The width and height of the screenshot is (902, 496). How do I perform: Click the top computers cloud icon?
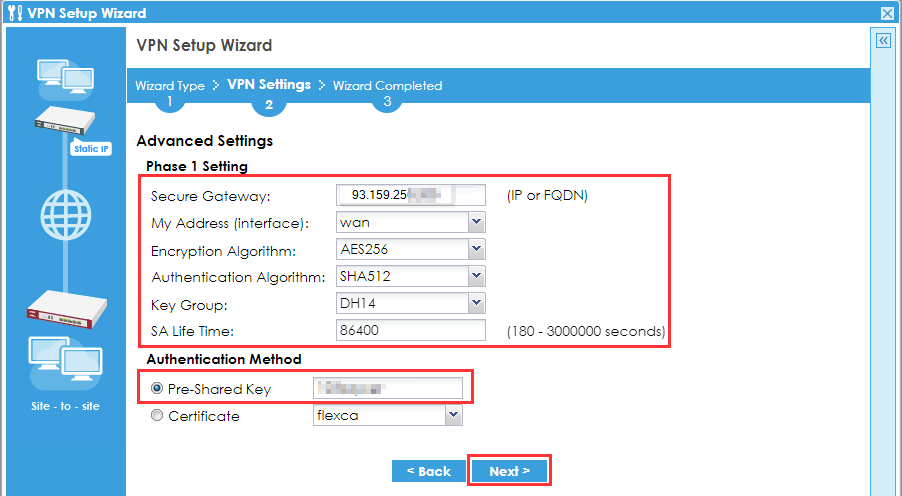coord(65,78)
